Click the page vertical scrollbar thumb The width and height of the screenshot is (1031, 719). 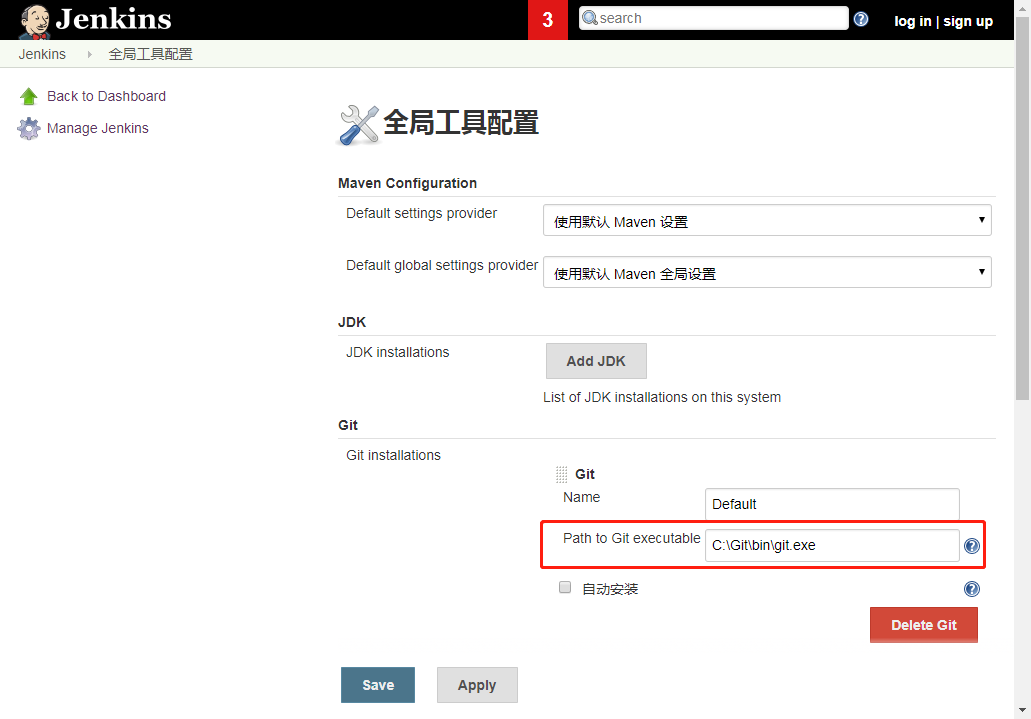coord(1022,211)
